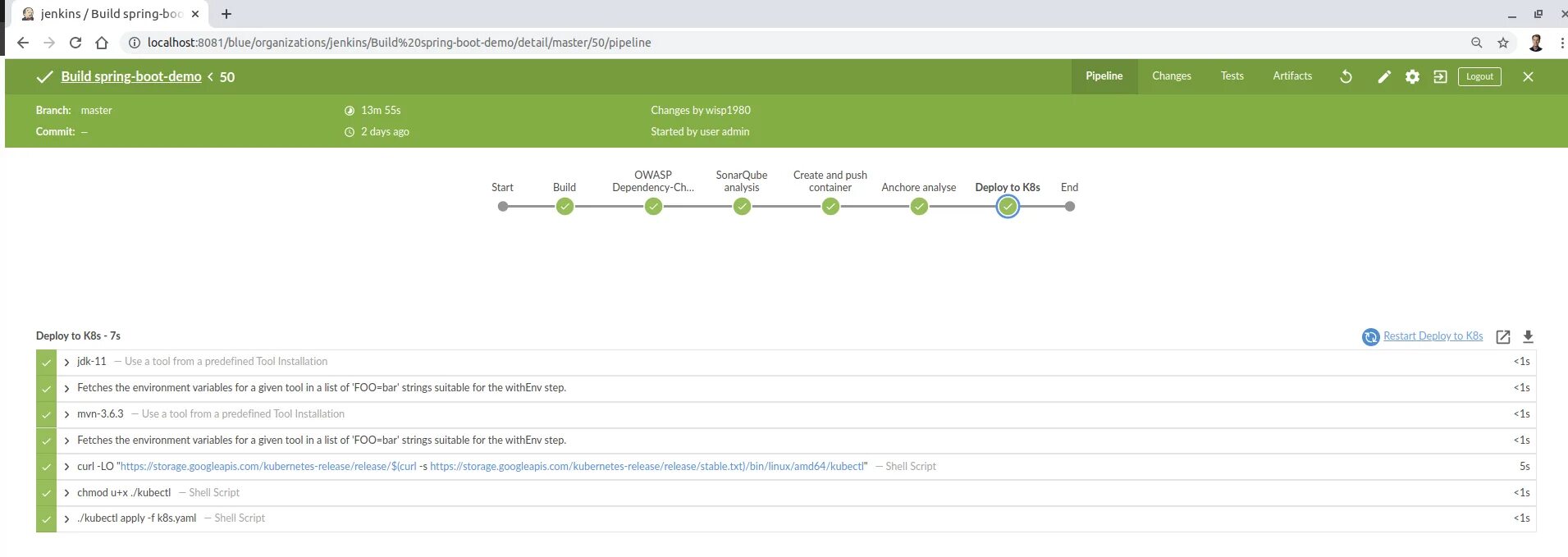
Task: Download the stage log icon
Action: [1528, 336]
